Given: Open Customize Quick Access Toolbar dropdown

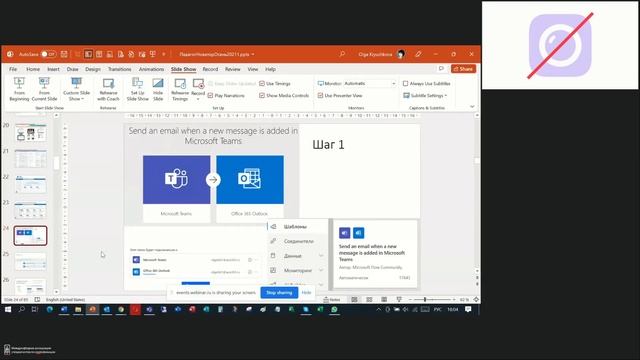Looking at the screenshot, I should tap(164, 54).
